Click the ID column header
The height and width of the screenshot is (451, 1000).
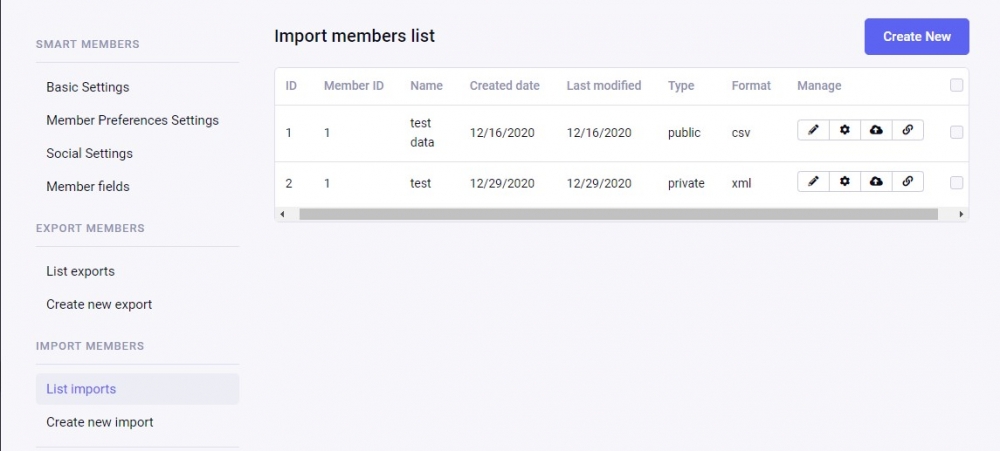[x=291, y=85]
